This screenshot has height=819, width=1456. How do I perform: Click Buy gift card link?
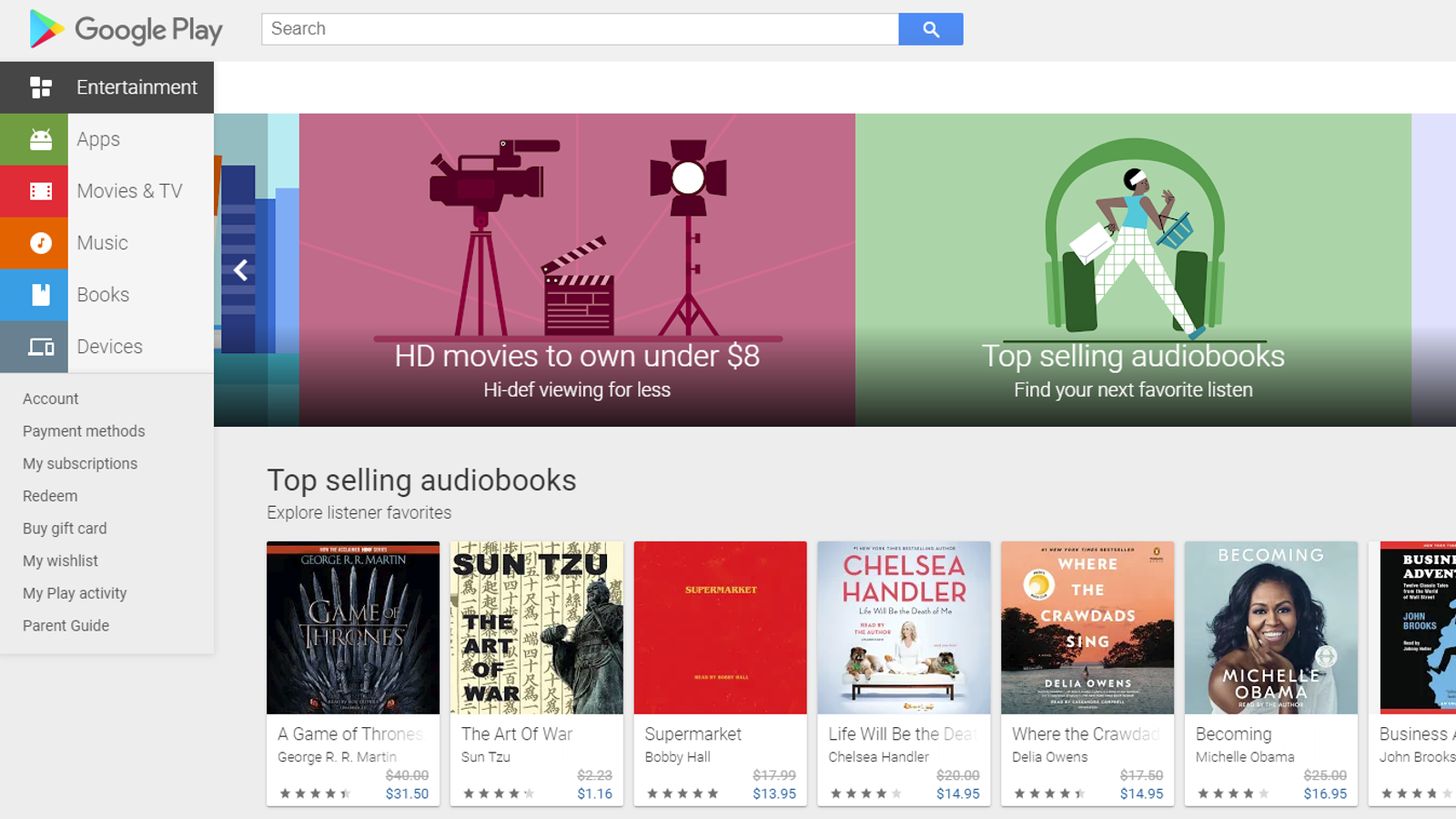pos(65,529)
